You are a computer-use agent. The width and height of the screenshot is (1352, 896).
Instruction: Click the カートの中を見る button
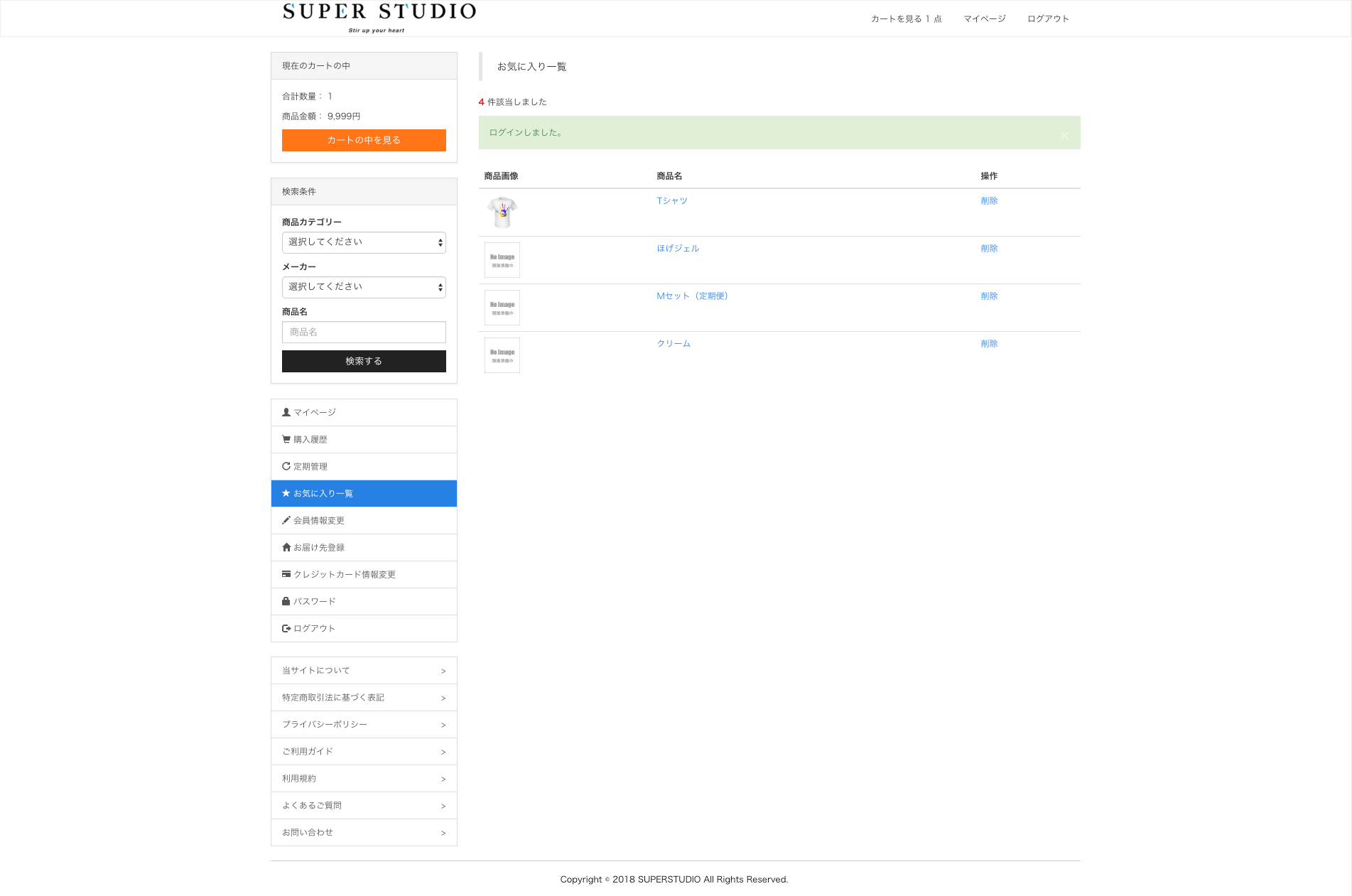pyautogui.click(x=364, y=140)
